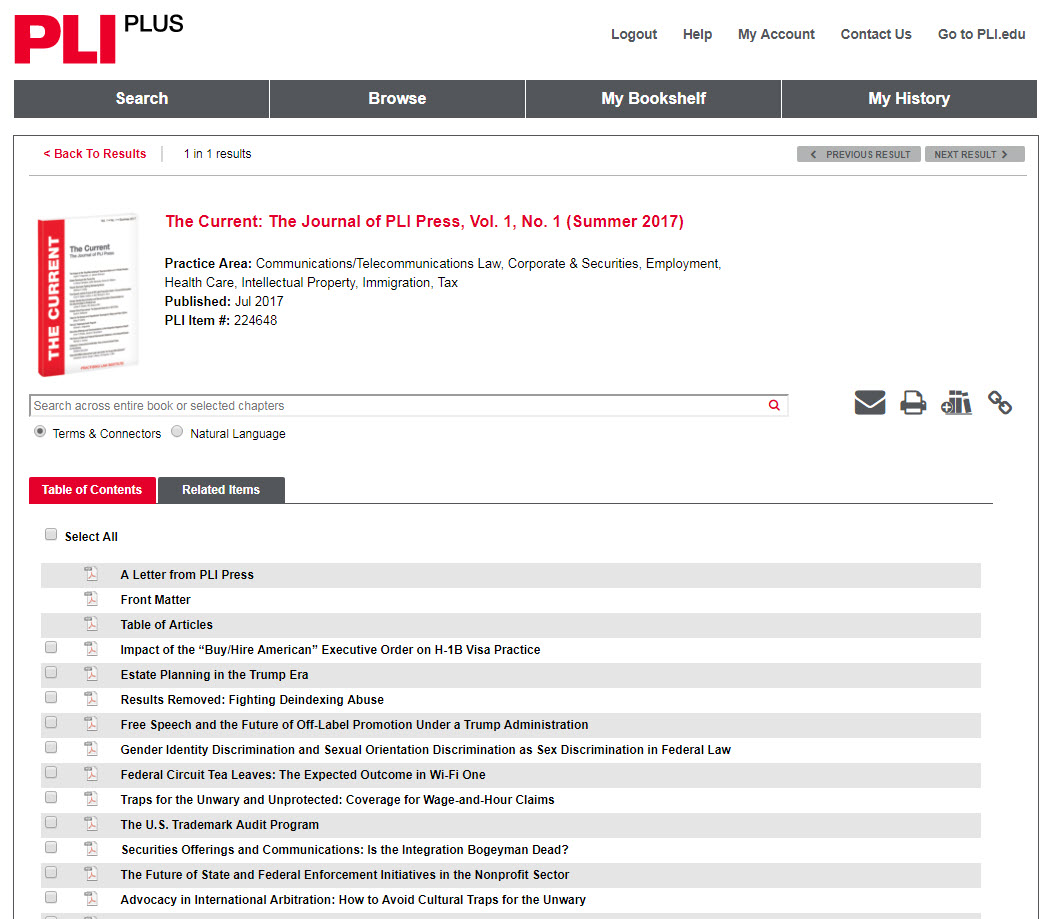Open PDF icon for Advocacy in International Arbitration
The image size is (1059, 919).
coord(91,899)
